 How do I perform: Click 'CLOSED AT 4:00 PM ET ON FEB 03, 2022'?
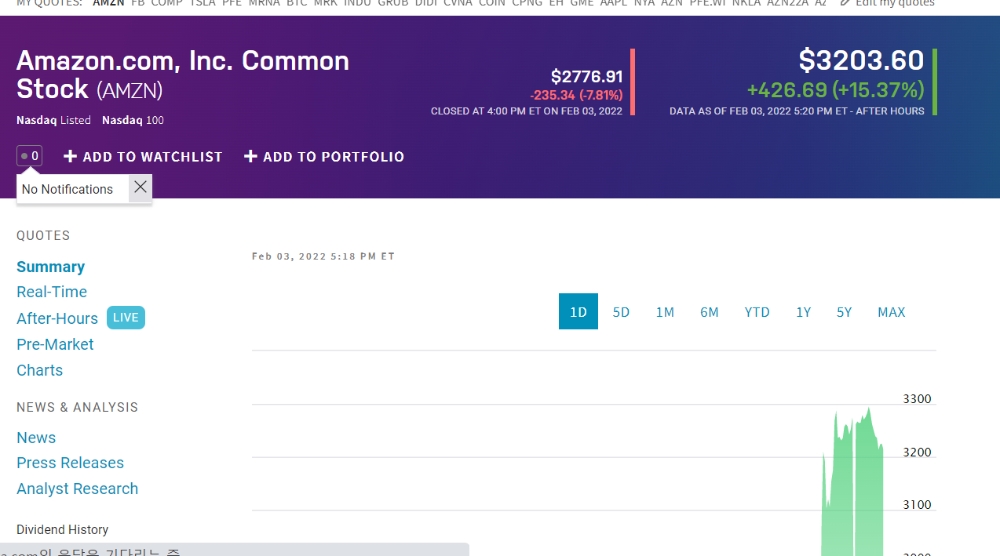coord(526,111)
